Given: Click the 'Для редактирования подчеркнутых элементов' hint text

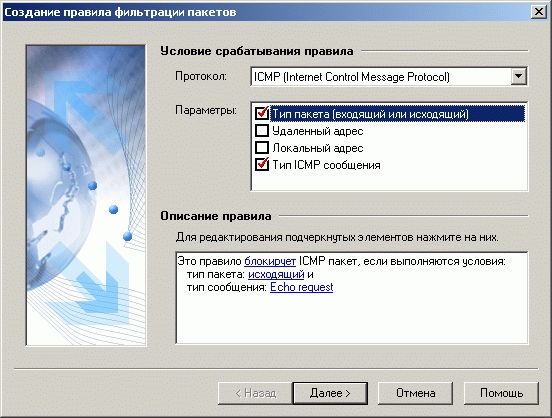Looking at the screenshot, I should (x=337, y=237).
